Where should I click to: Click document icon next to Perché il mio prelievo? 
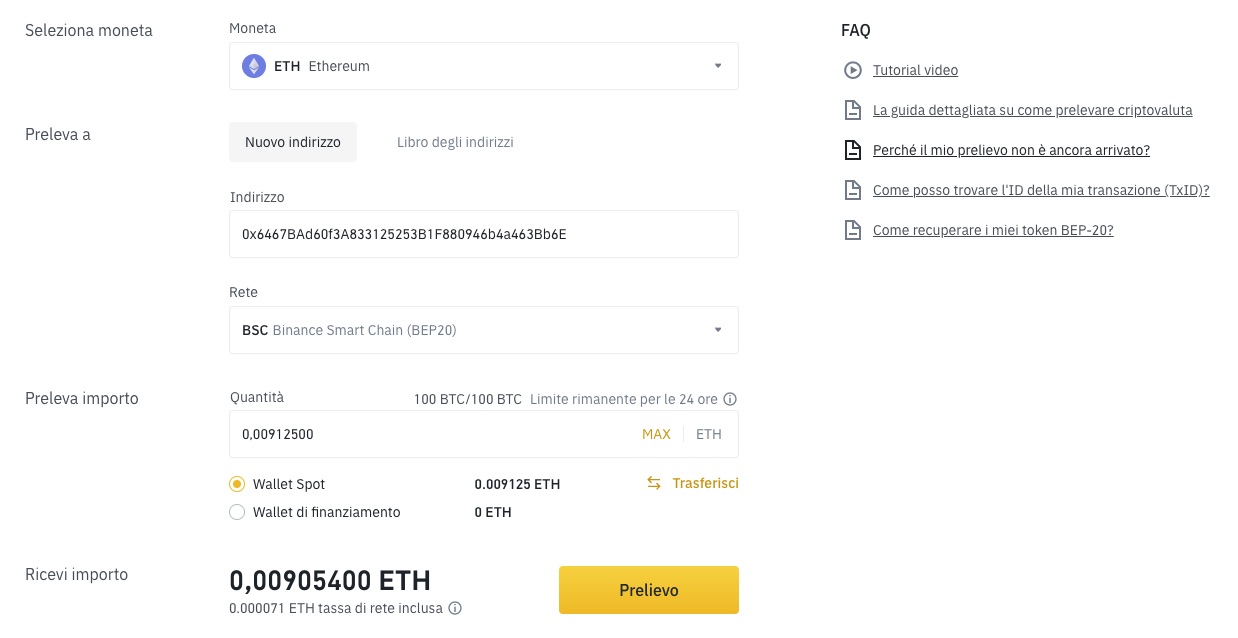852,150
